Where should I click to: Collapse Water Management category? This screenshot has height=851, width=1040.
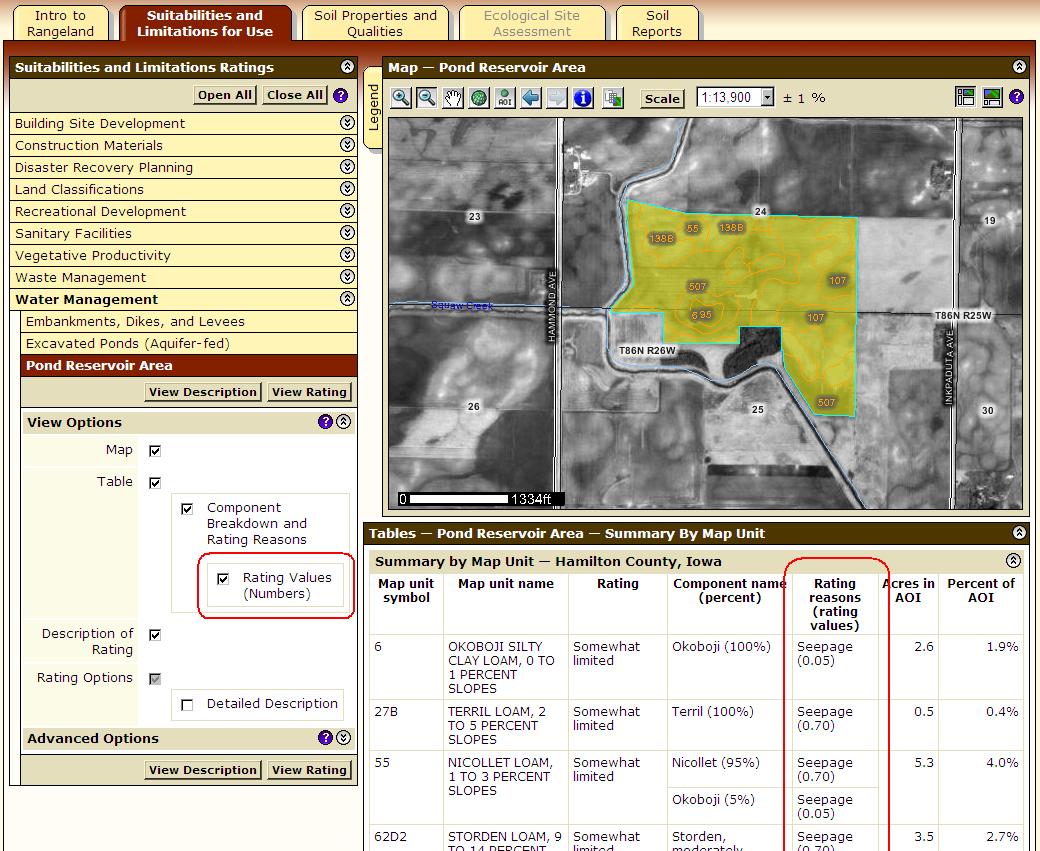tap(347, 298)
